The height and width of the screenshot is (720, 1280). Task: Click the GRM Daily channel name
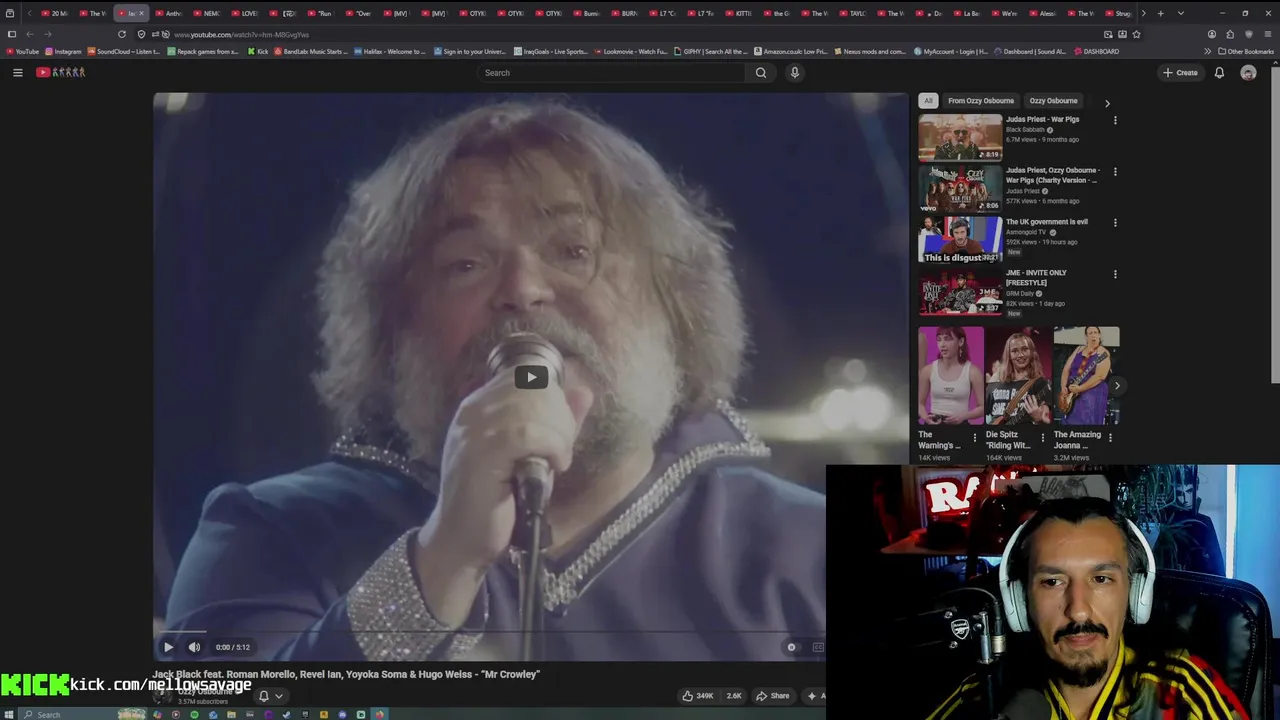[x=1019, y=293]
